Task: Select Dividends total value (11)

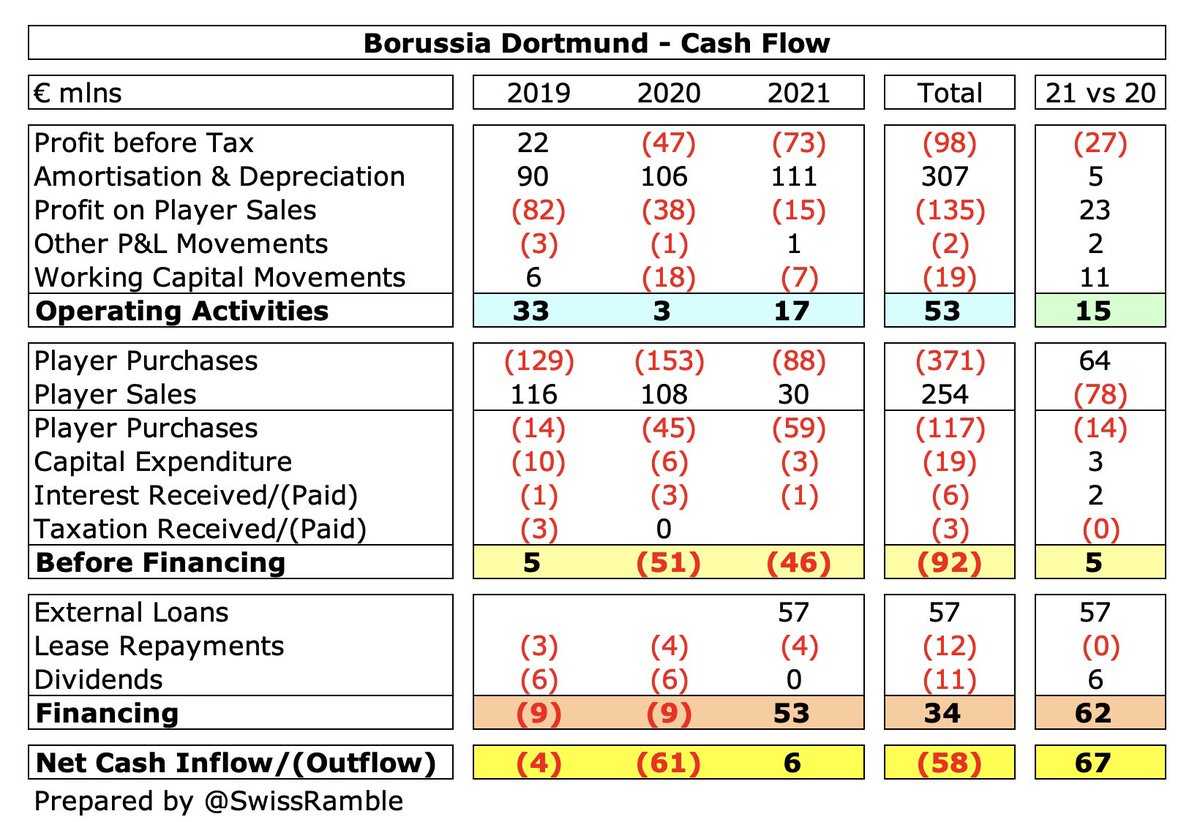Action: [x=951, y=679]
